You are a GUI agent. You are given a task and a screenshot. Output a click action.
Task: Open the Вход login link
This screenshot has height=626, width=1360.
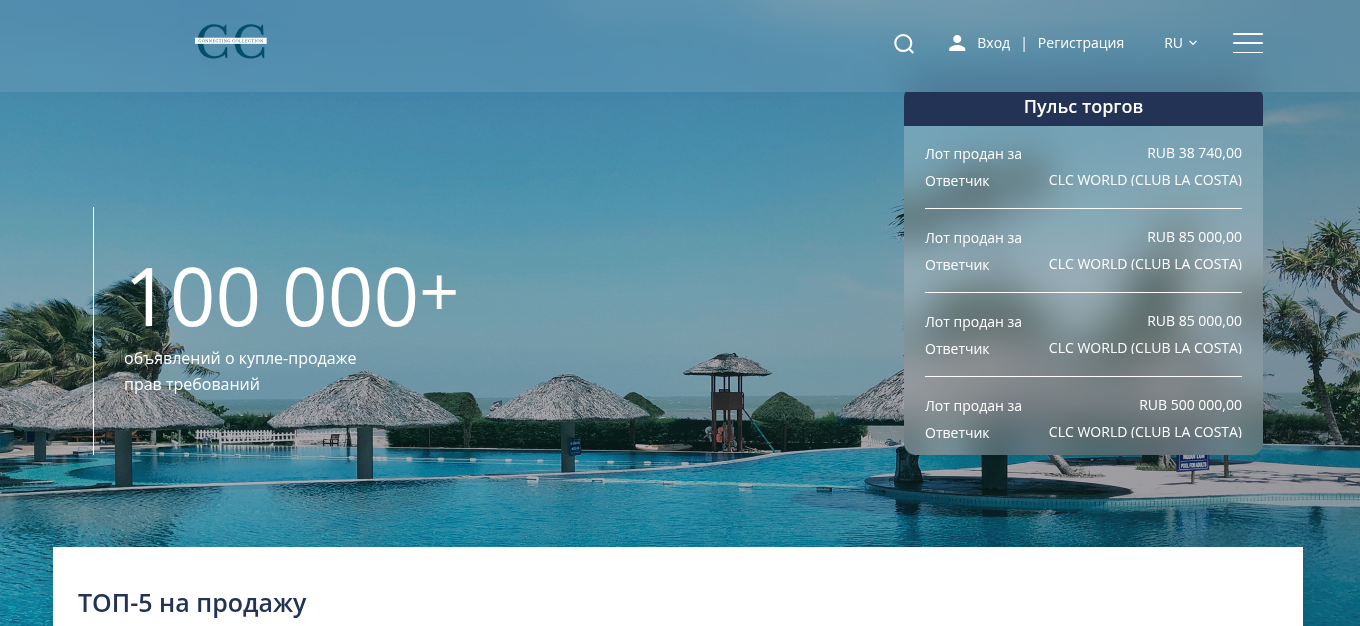pos(993,43)
